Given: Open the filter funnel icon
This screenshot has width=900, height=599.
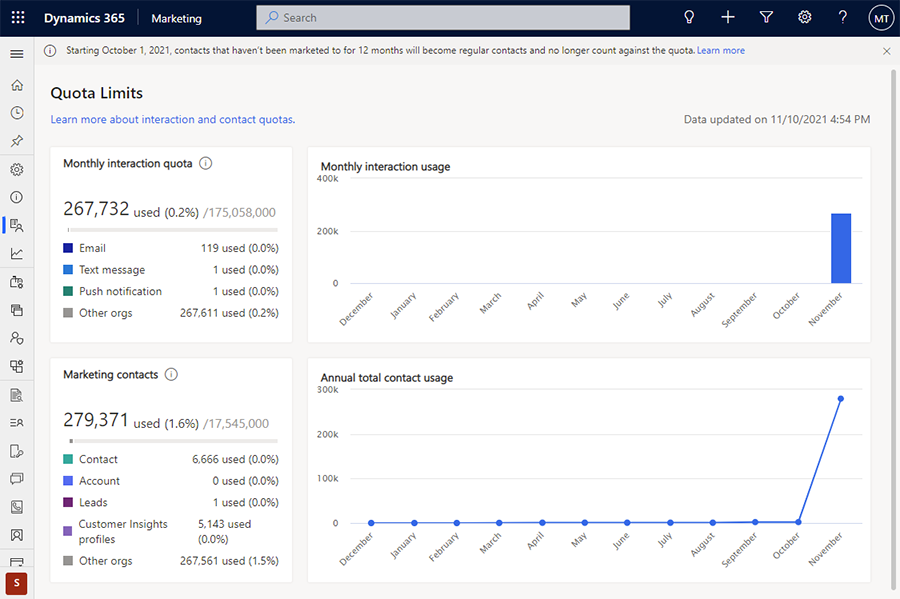Looking at the screenshot, I should click(x=766, y=17).
